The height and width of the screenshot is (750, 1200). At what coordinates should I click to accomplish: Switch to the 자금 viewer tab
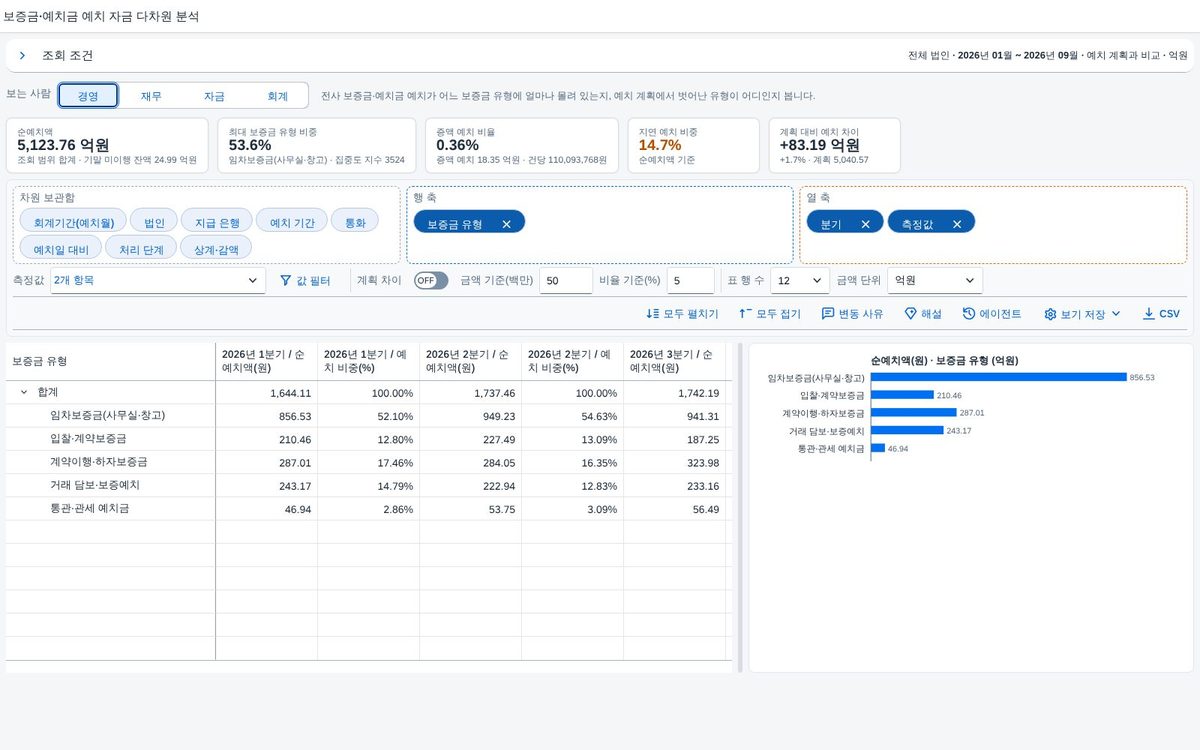[214, 96]
